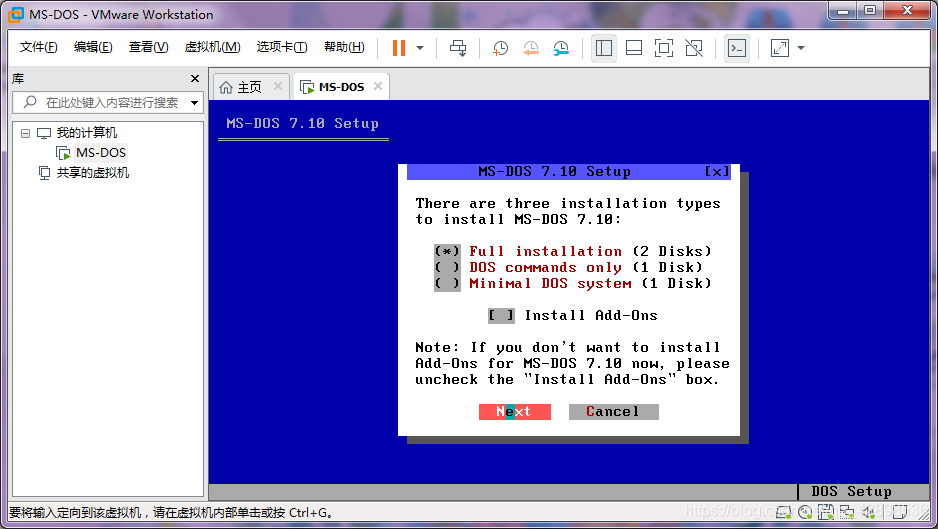This screenshot has height=529, width=938.
Task: Open the power options dropdown arrow
Action: (x=420, y=48)
